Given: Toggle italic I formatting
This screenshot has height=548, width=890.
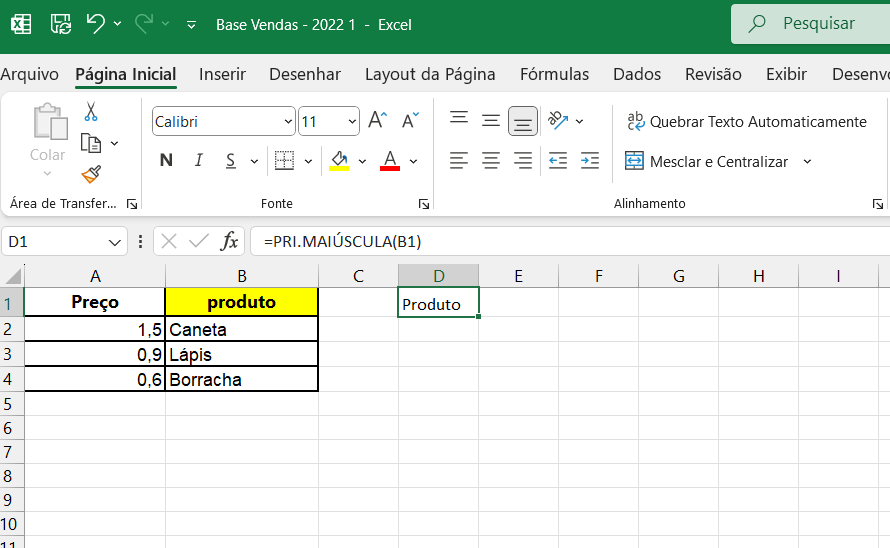Looking at the screenshot, I should (199, 160).
